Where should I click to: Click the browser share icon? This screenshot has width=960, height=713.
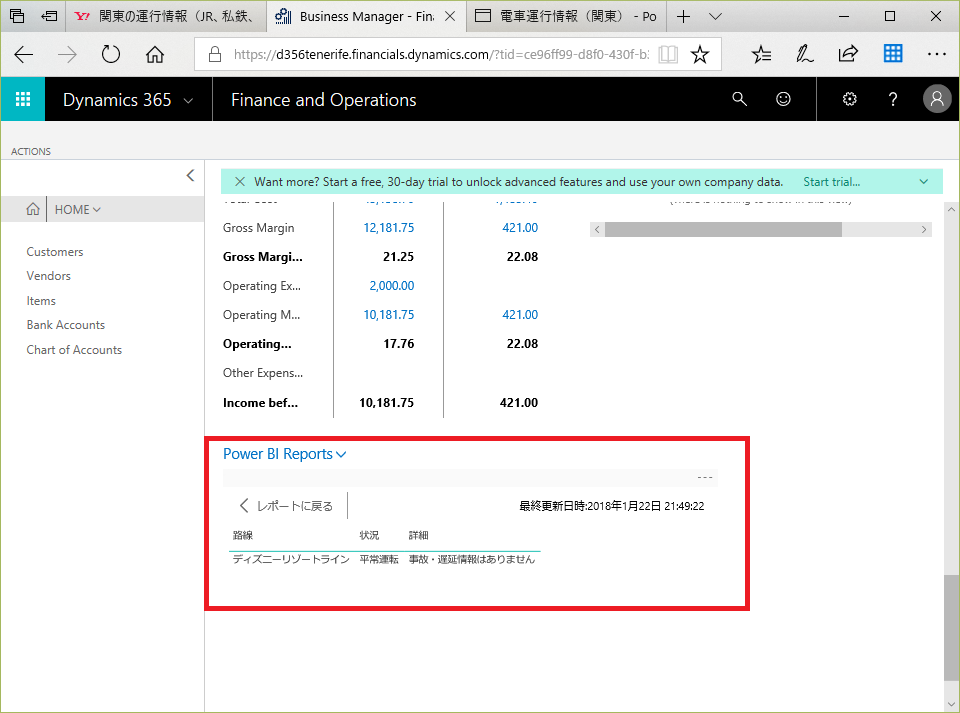848,54
